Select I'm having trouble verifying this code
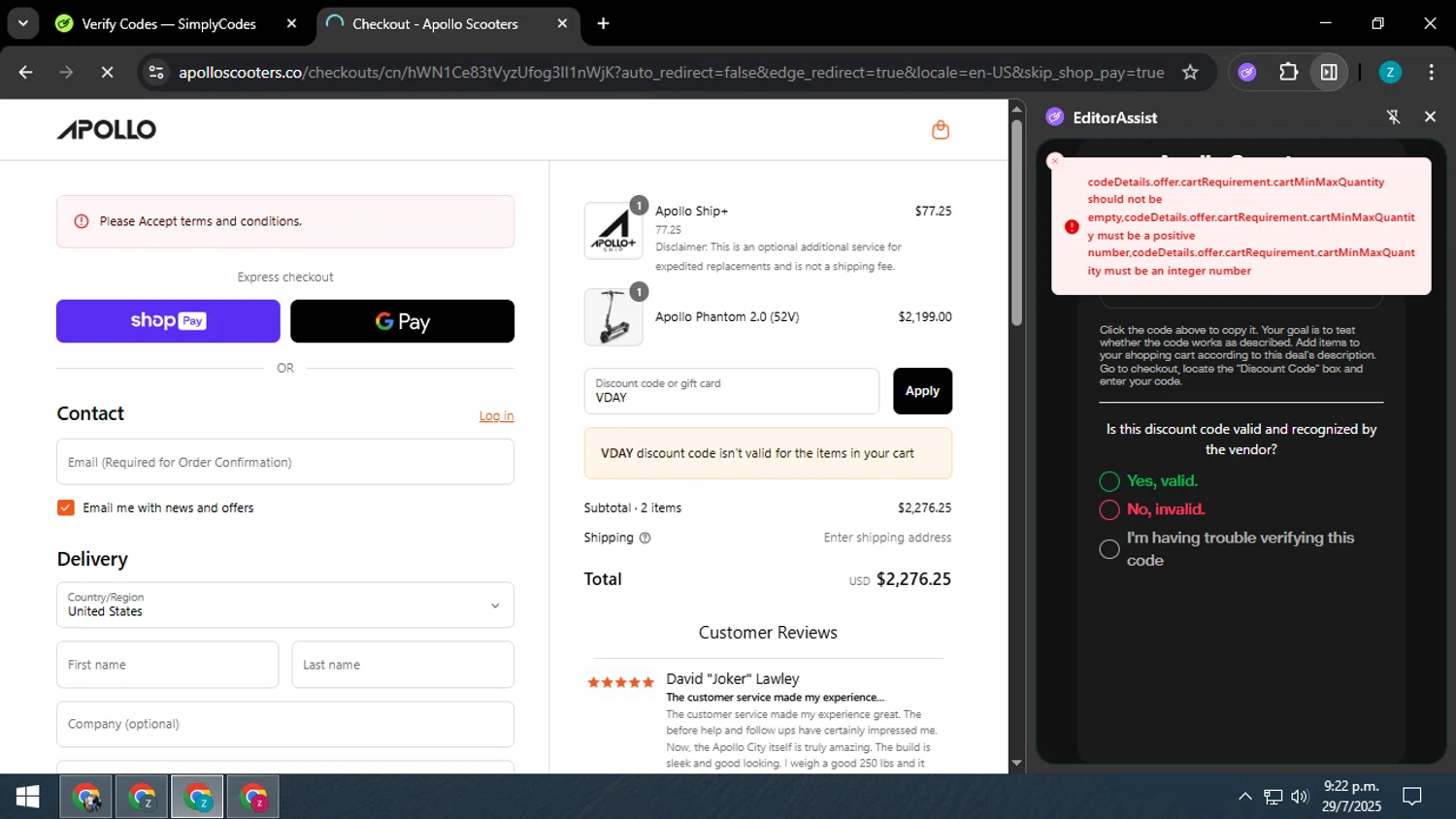The image size is (1456, 819). click(1109, 549)
